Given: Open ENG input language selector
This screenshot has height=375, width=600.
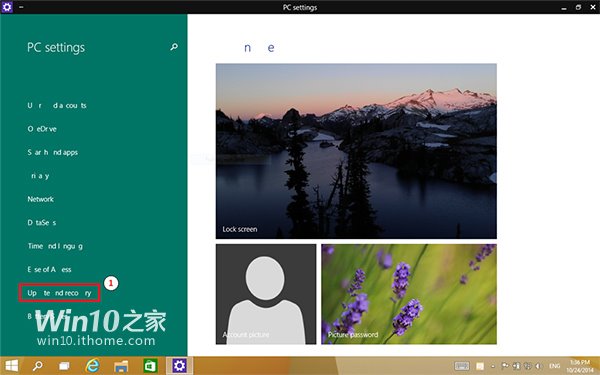Looking at the screenshot, I should (x=554, y=366).
